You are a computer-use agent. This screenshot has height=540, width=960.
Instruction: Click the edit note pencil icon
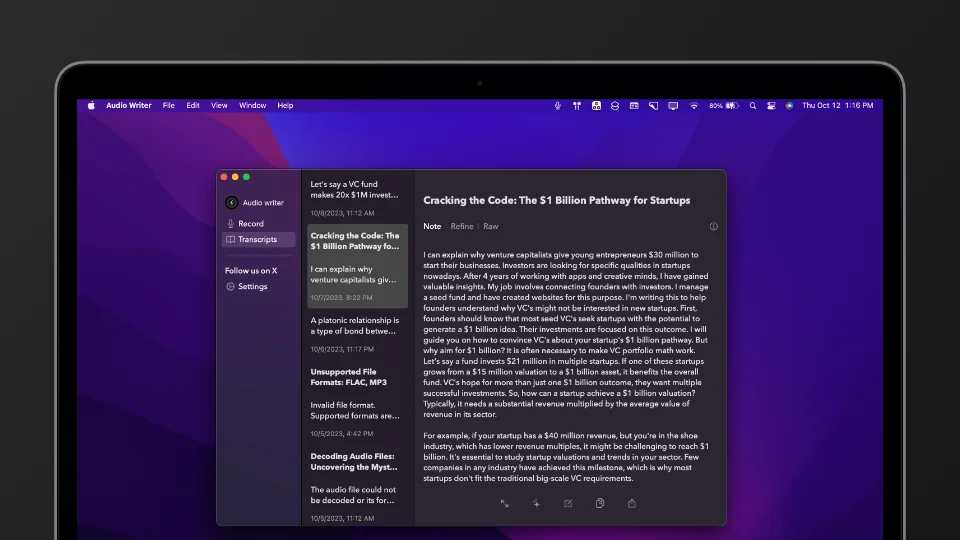(x=568, y=503)
